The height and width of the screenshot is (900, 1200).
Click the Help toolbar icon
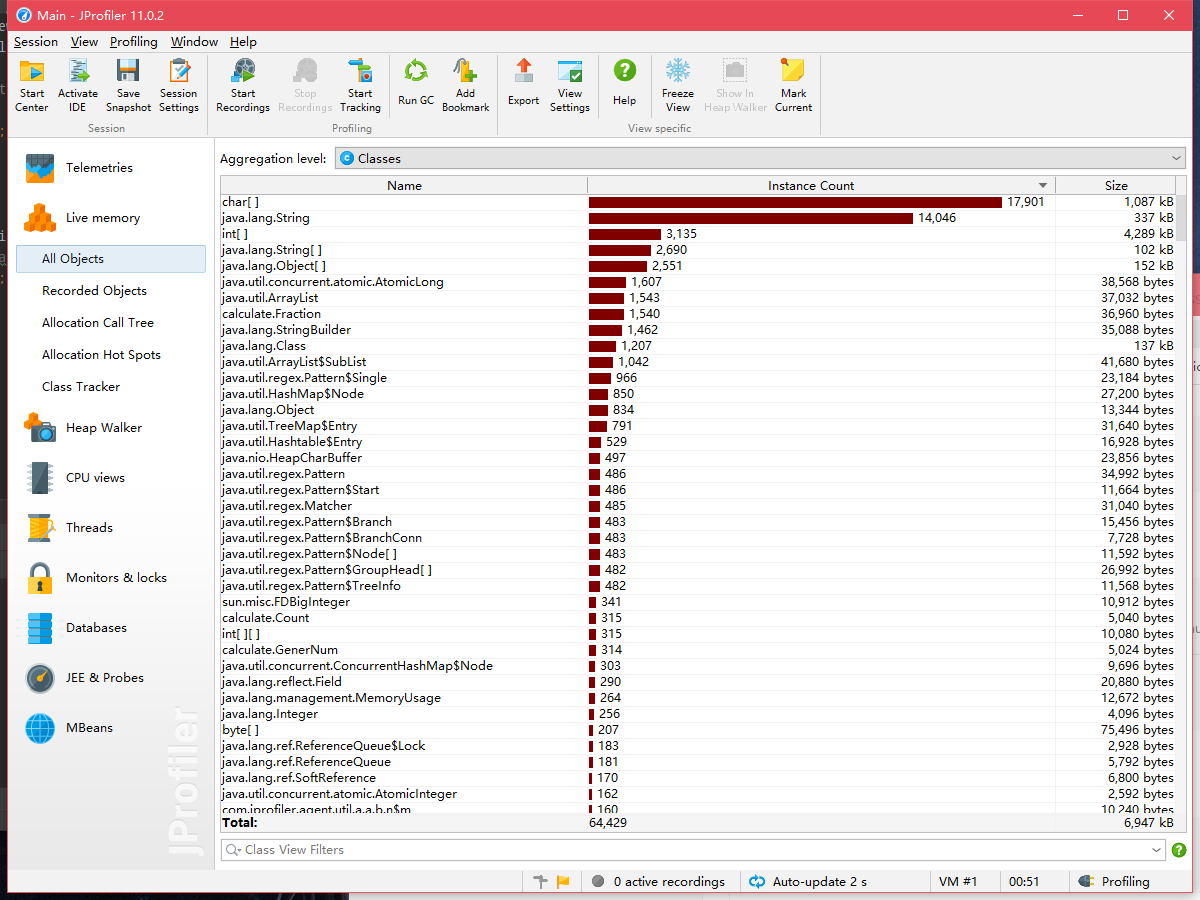coord(625,82)
